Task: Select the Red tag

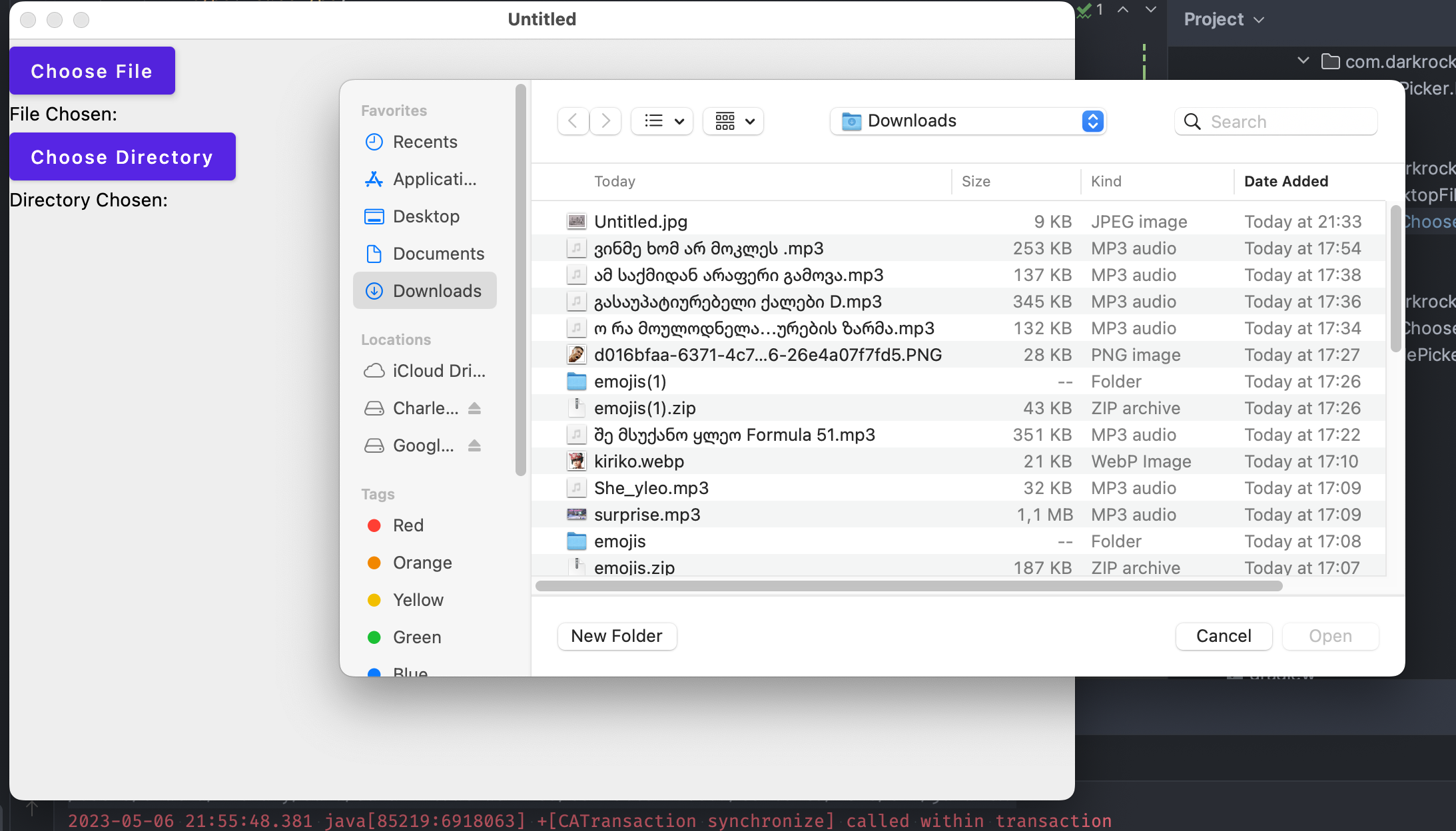Action: (408, 525)
